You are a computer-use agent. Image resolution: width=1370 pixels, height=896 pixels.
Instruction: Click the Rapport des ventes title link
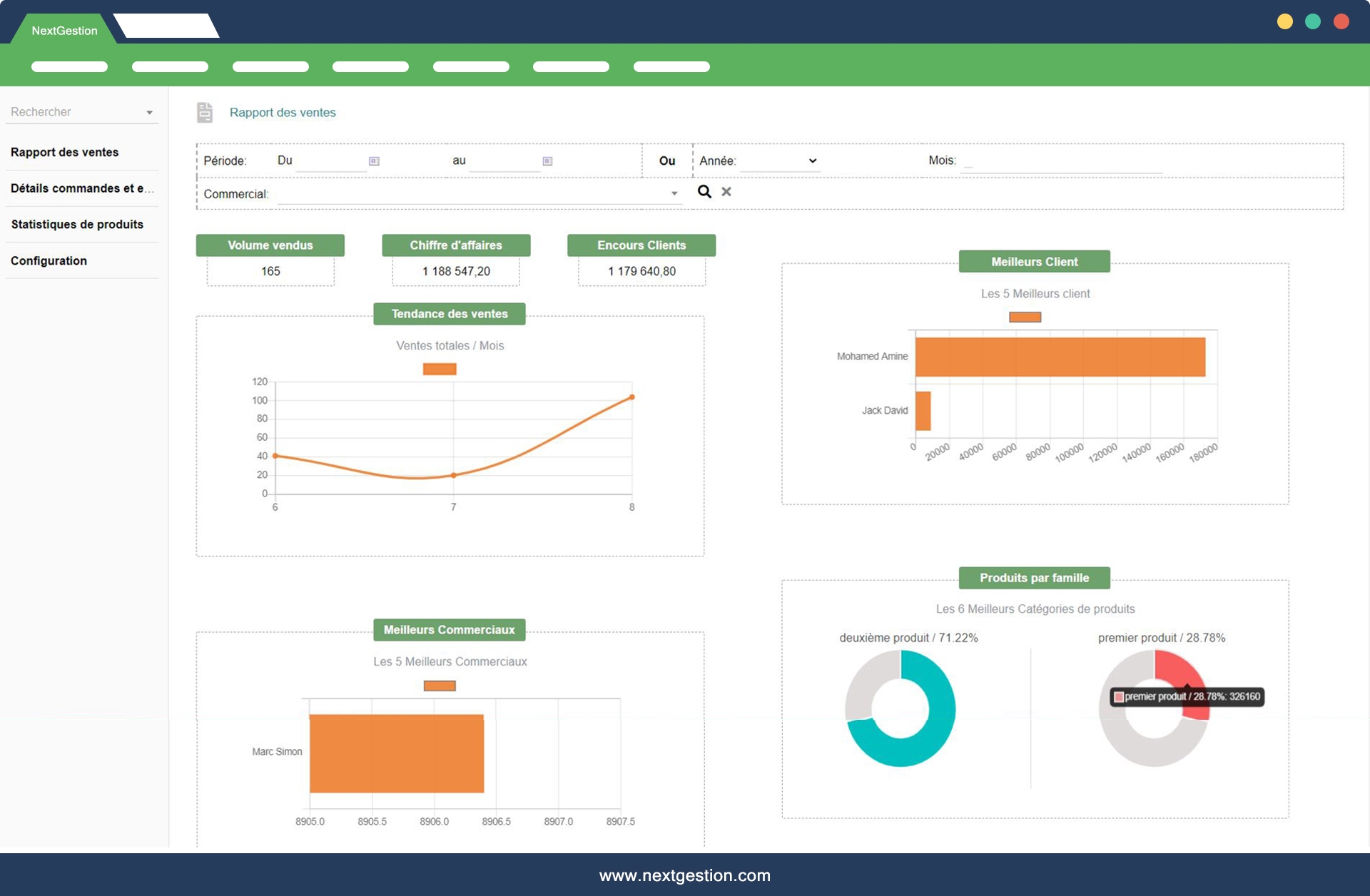283,112
